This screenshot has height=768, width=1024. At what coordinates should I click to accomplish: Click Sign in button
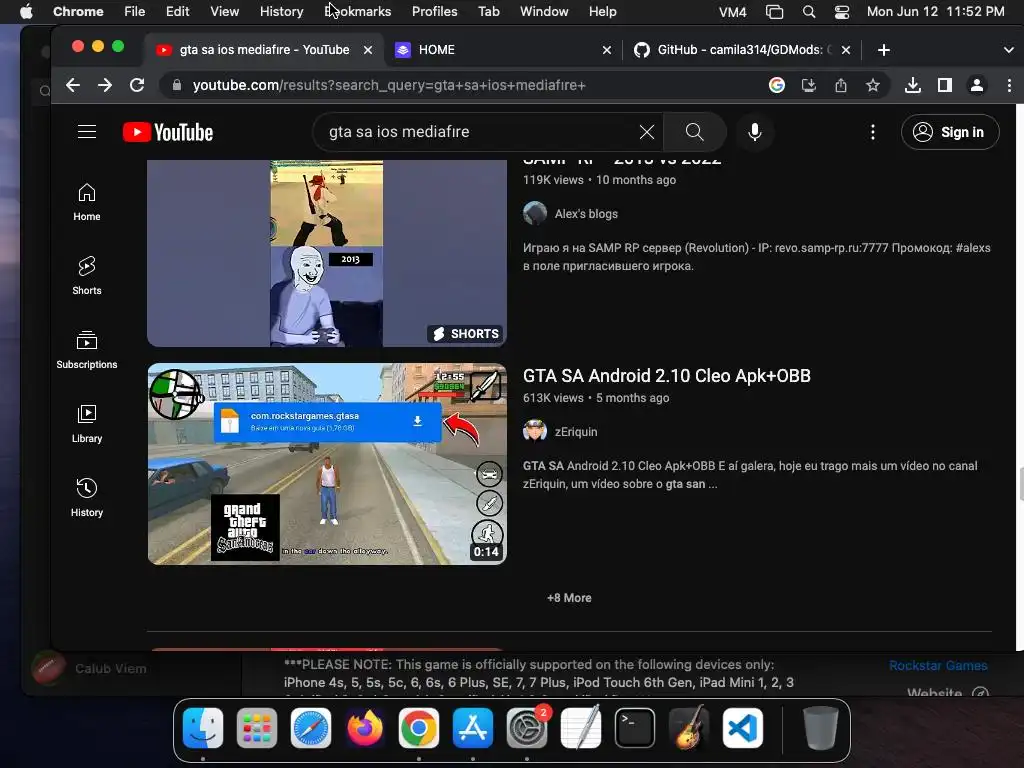point(950,132)
